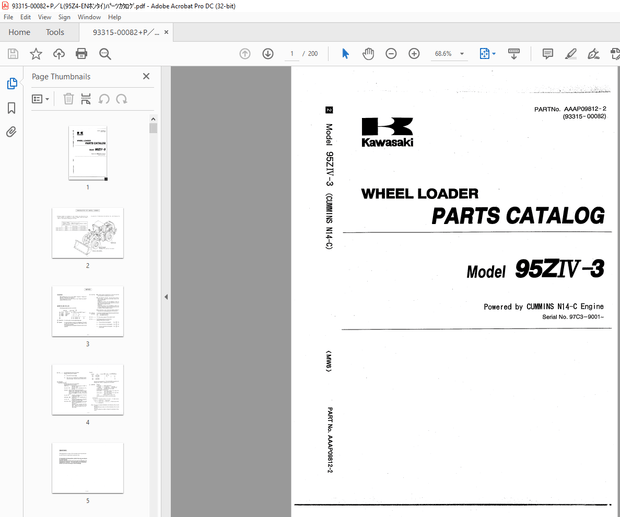Go to next page arrow
This screenshot has height=517, width=620.
[268, 53]
